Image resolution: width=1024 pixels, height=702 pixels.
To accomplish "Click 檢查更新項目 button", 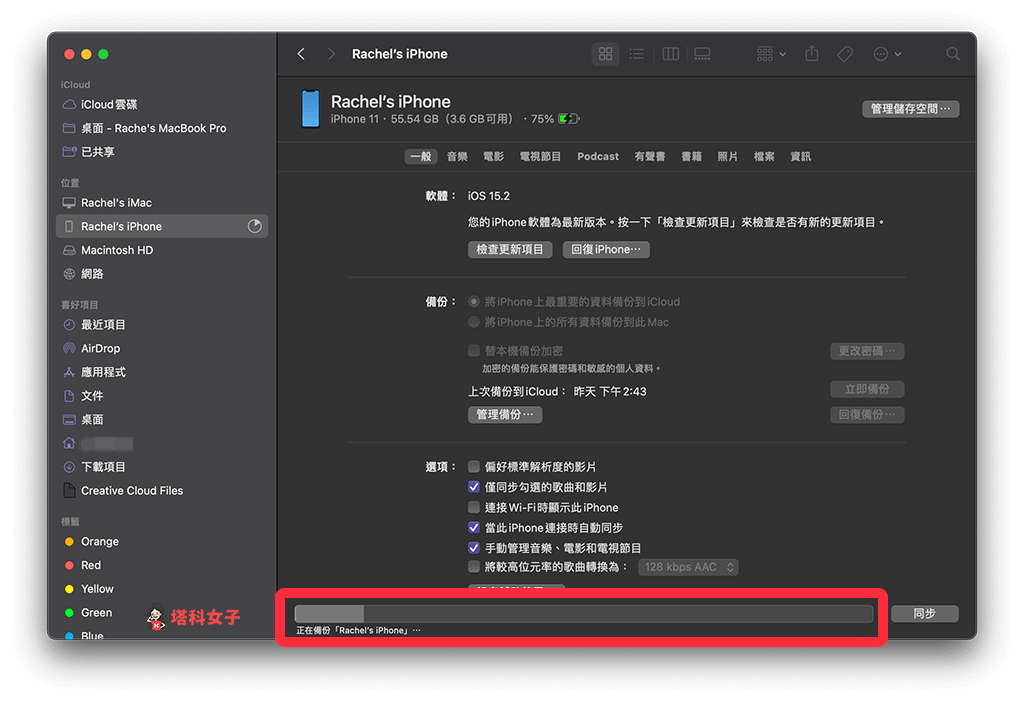I will click(510, 249).
